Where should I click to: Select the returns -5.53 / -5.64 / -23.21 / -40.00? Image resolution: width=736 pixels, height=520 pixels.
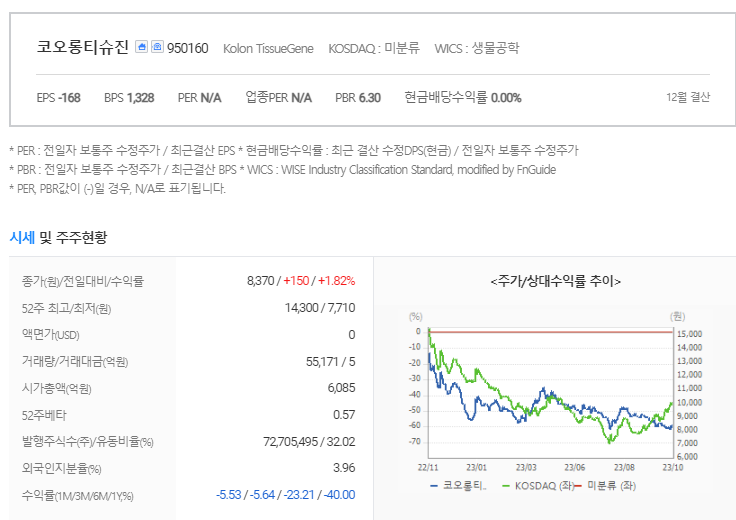click(285, 495)
